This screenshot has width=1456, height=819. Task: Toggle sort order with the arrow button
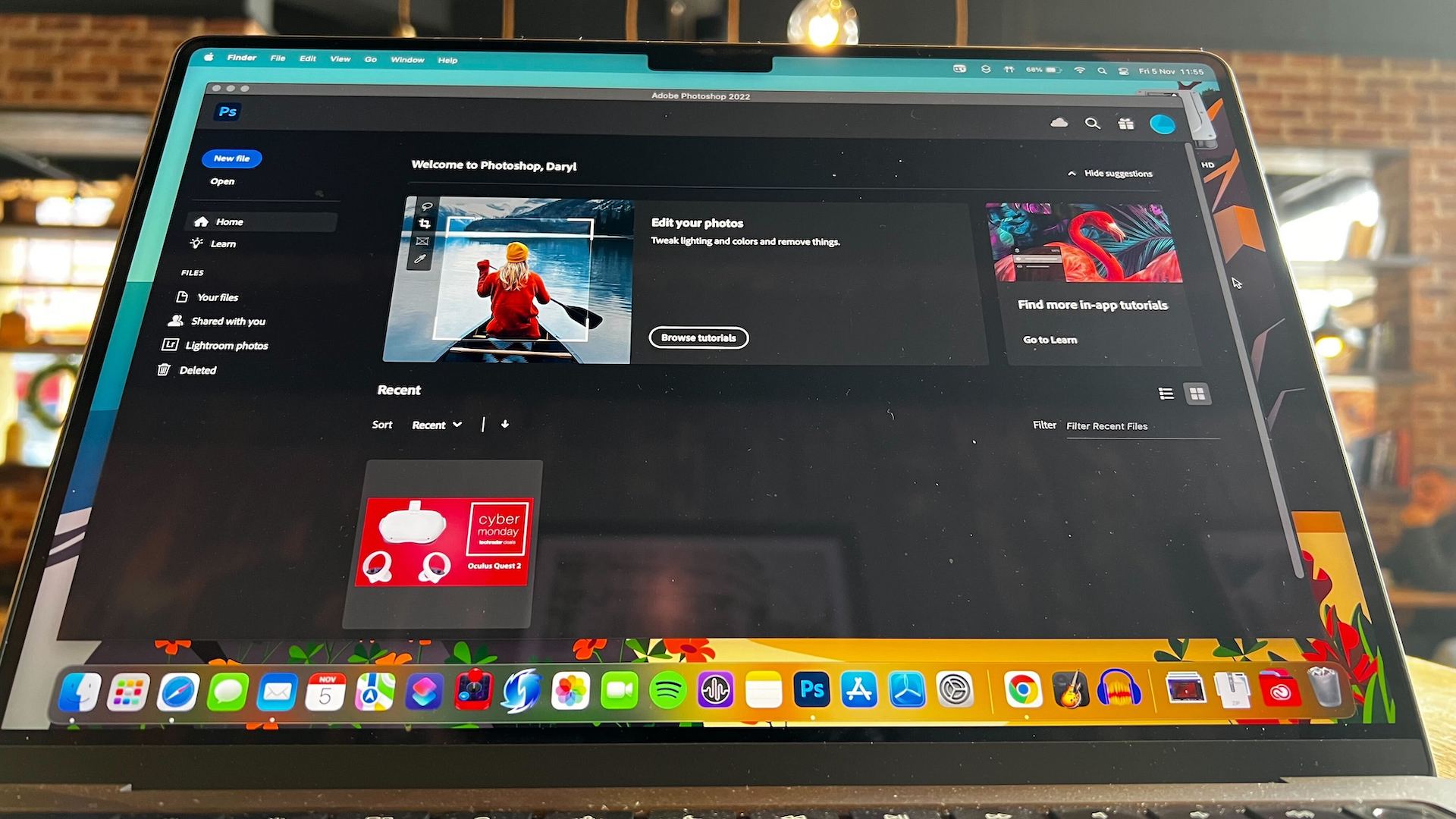(507, 425)
